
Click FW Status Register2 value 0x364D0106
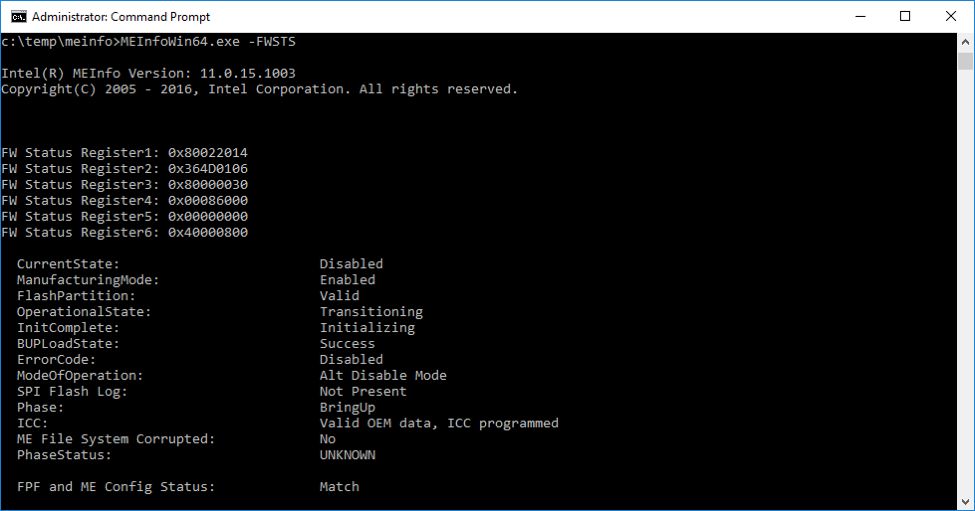click(x=207, y=168)
